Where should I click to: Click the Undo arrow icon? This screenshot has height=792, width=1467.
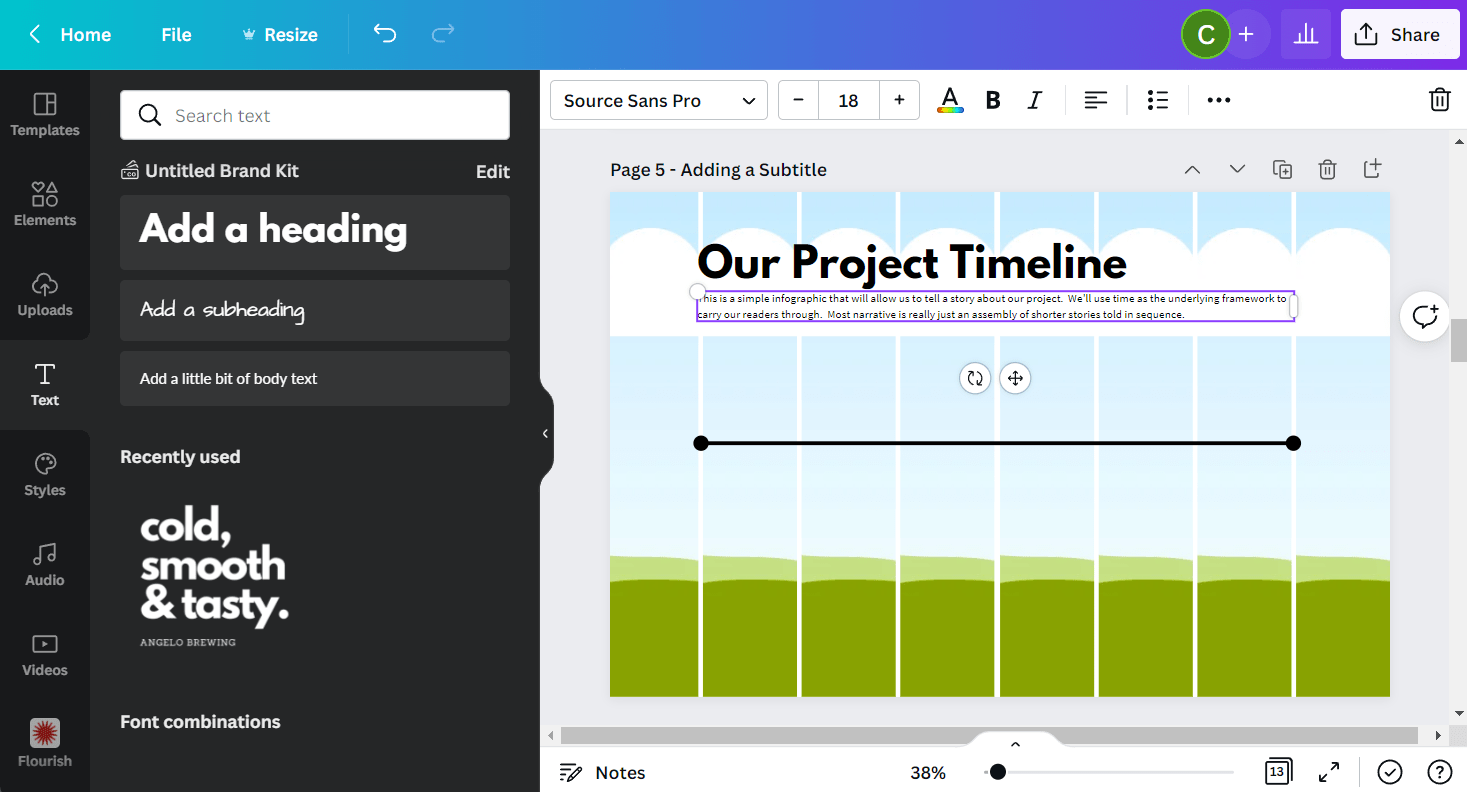click(384, 33)
